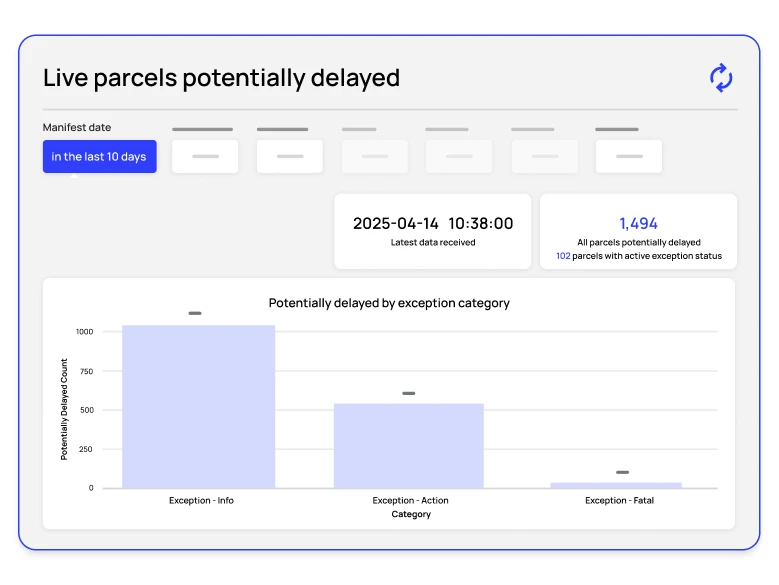Image resolution: width=779 pixels, height=585 pixels.
Task: Open the fourth blank filter box
Action: coord(459,156)
